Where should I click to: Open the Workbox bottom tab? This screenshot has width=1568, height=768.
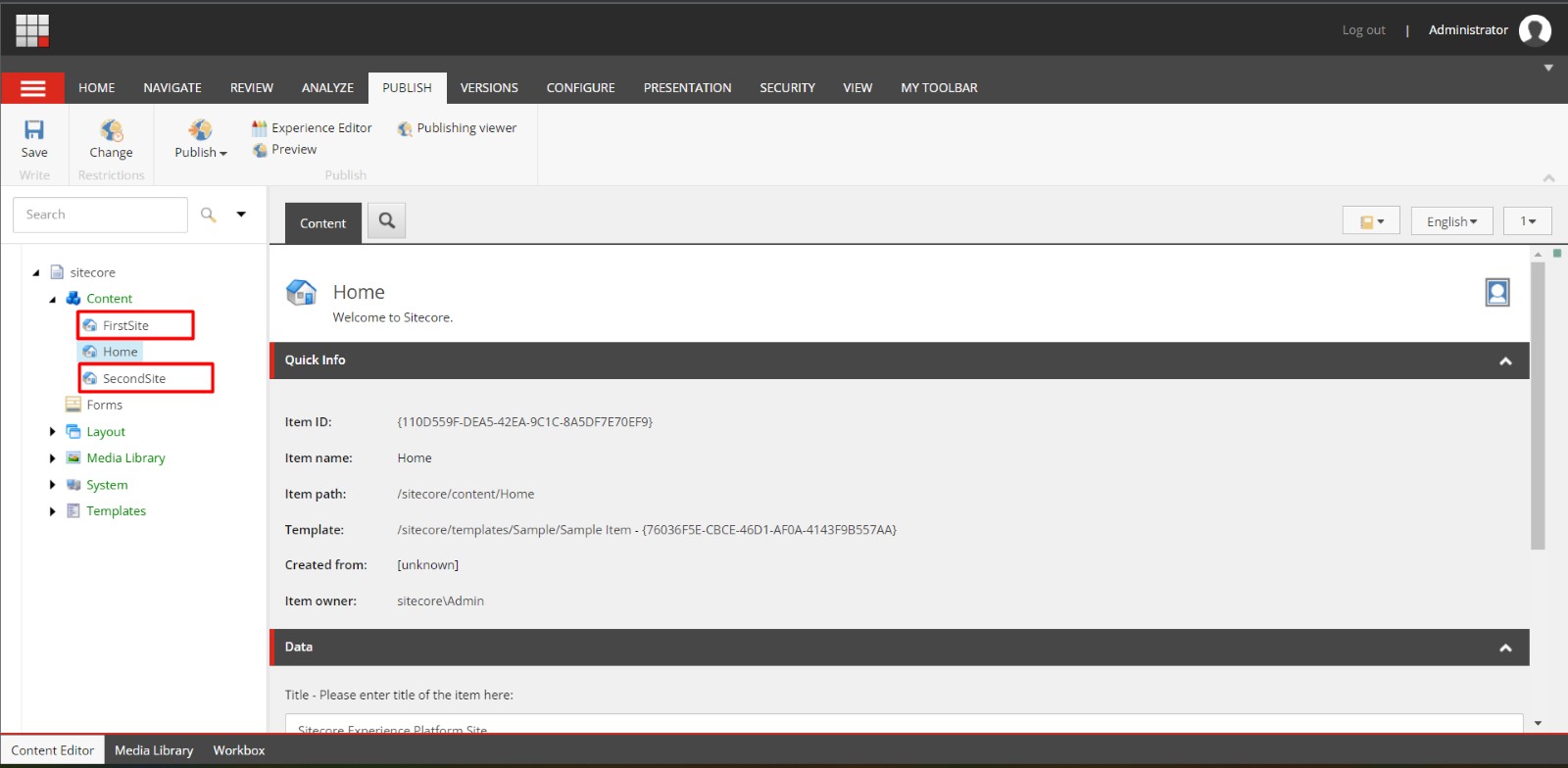point(239,750)
